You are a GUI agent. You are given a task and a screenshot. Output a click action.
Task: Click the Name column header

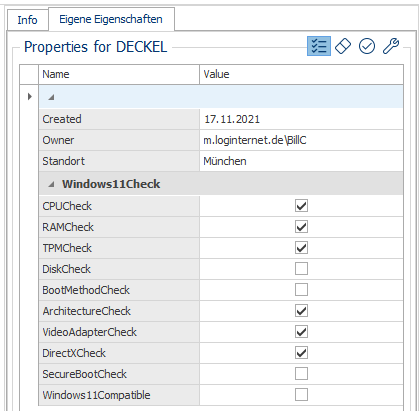point(119,74)
